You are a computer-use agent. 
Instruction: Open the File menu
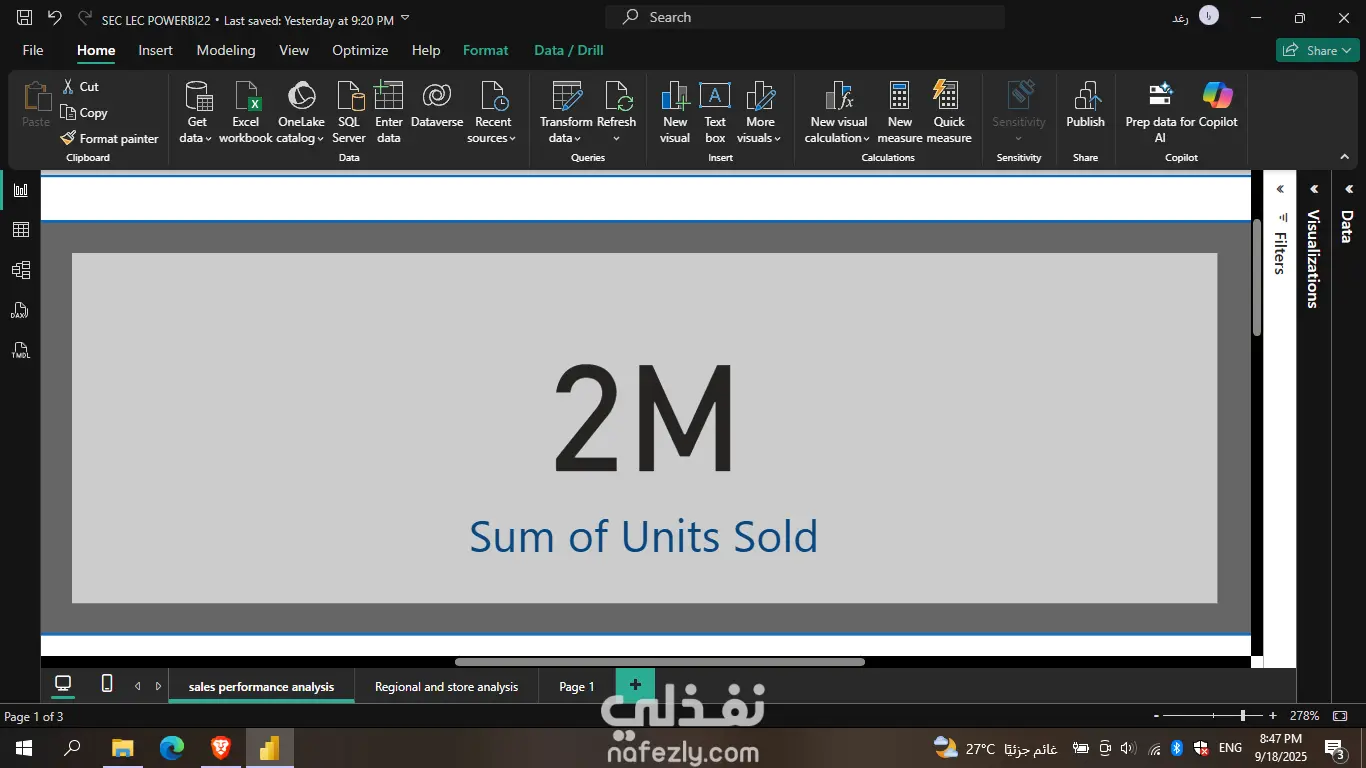point(33,50)
